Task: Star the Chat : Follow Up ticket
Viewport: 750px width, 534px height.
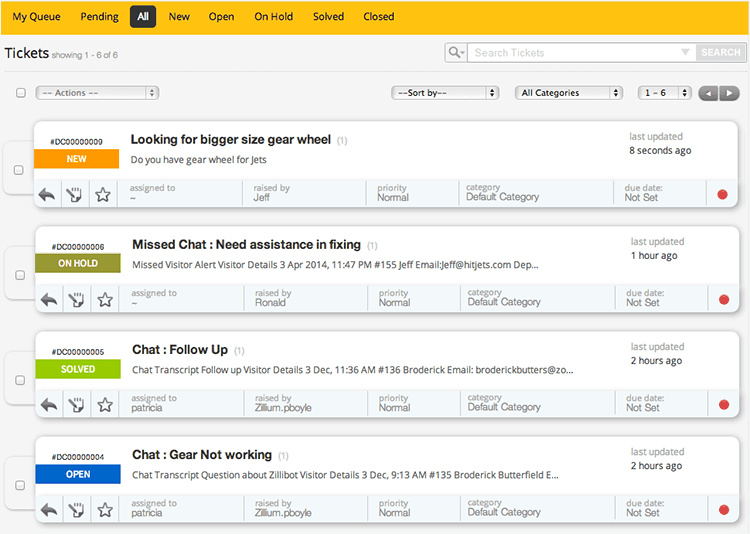Action: tap(103, 405)
